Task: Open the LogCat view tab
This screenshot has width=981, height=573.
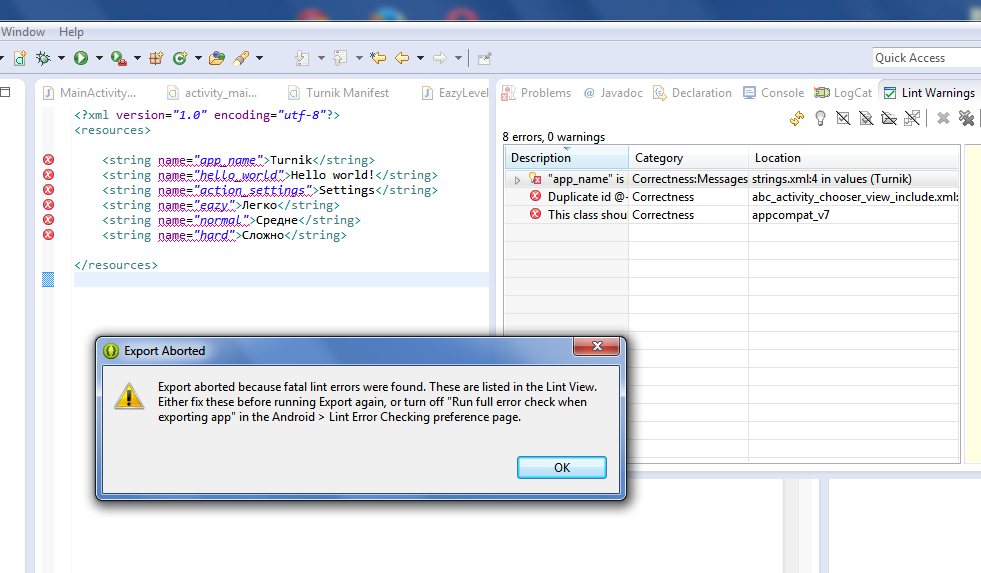Action: pos(843,93)
